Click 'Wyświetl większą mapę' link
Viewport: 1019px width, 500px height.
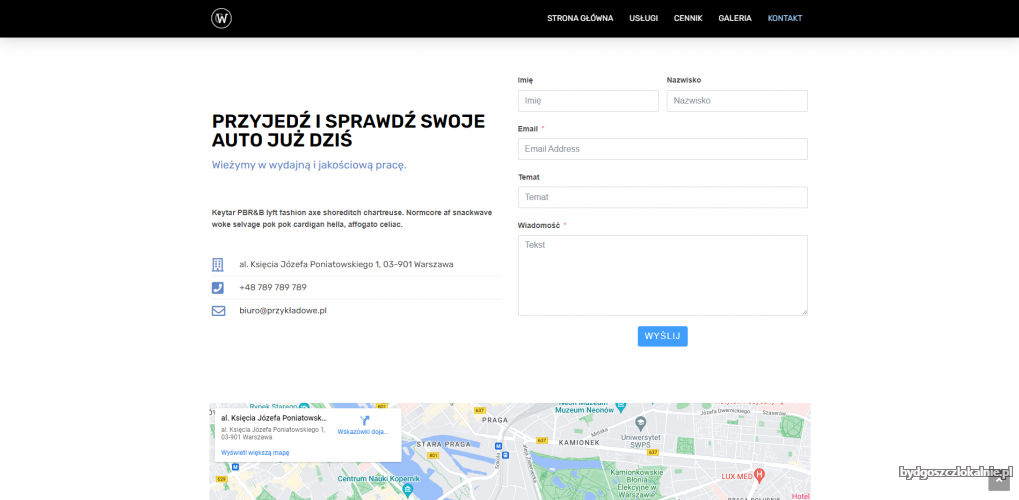click(255, 453)
